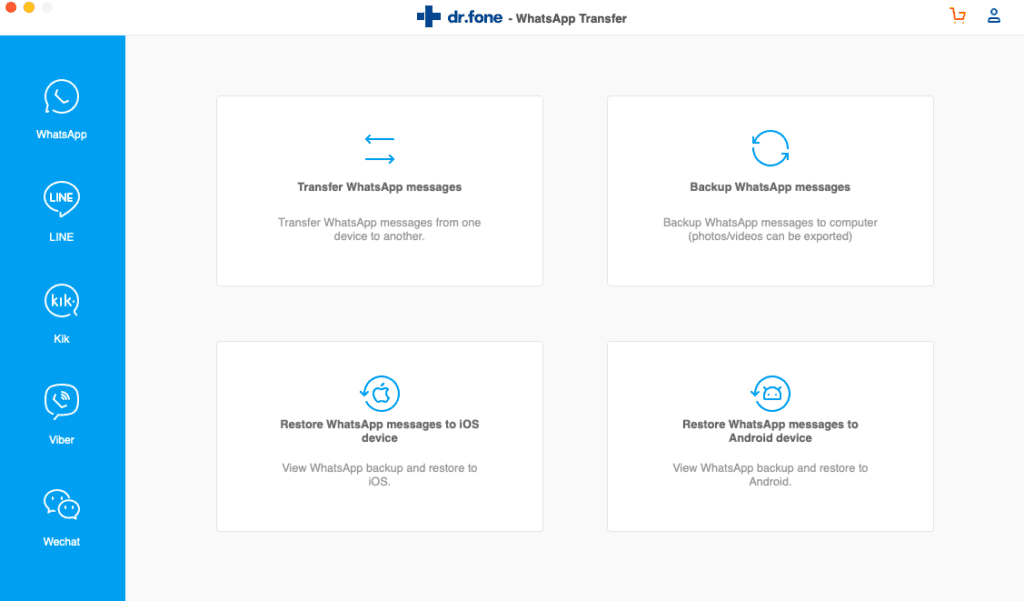Image resolution: width=1024 pixels, height=601 pixels.
Task: Select Restore WhatsApp messages to Android device
Action: [x=770, y=431]
